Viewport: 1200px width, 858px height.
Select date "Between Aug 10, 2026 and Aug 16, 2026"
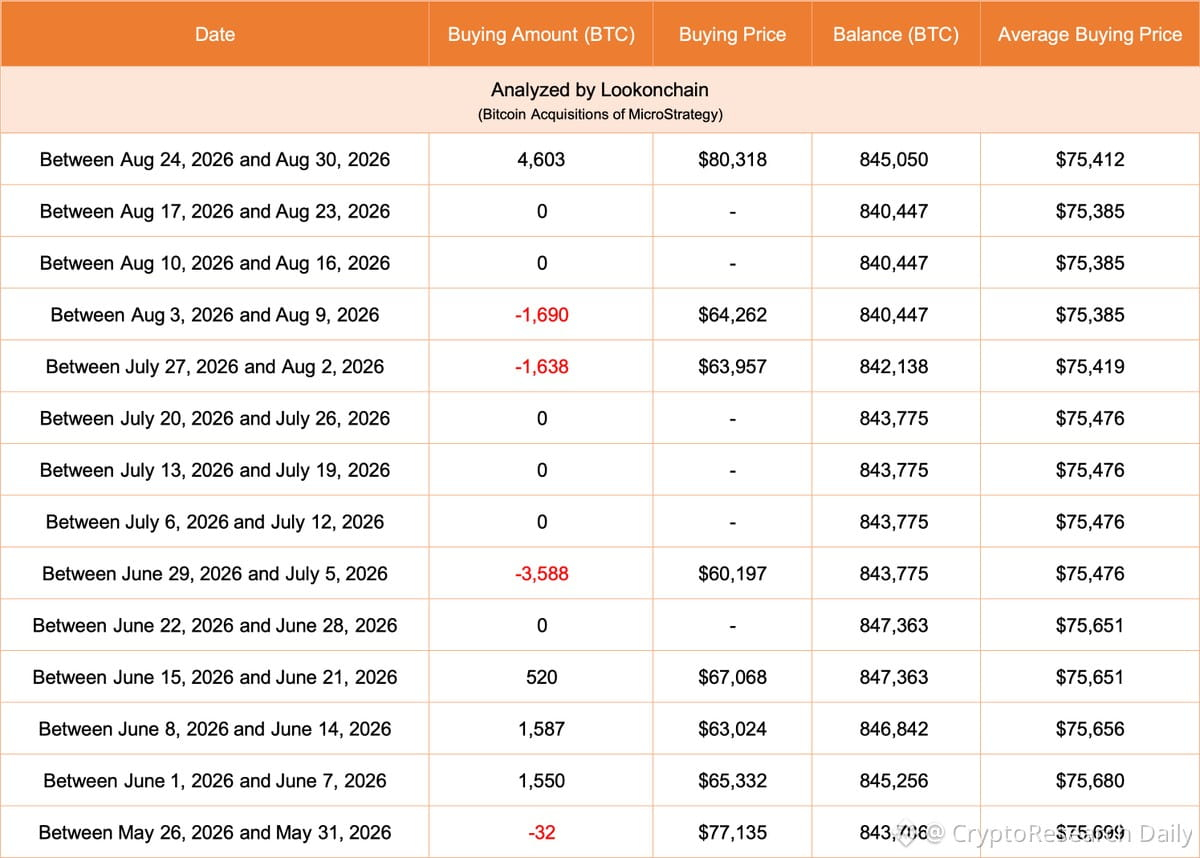(215, 263)
